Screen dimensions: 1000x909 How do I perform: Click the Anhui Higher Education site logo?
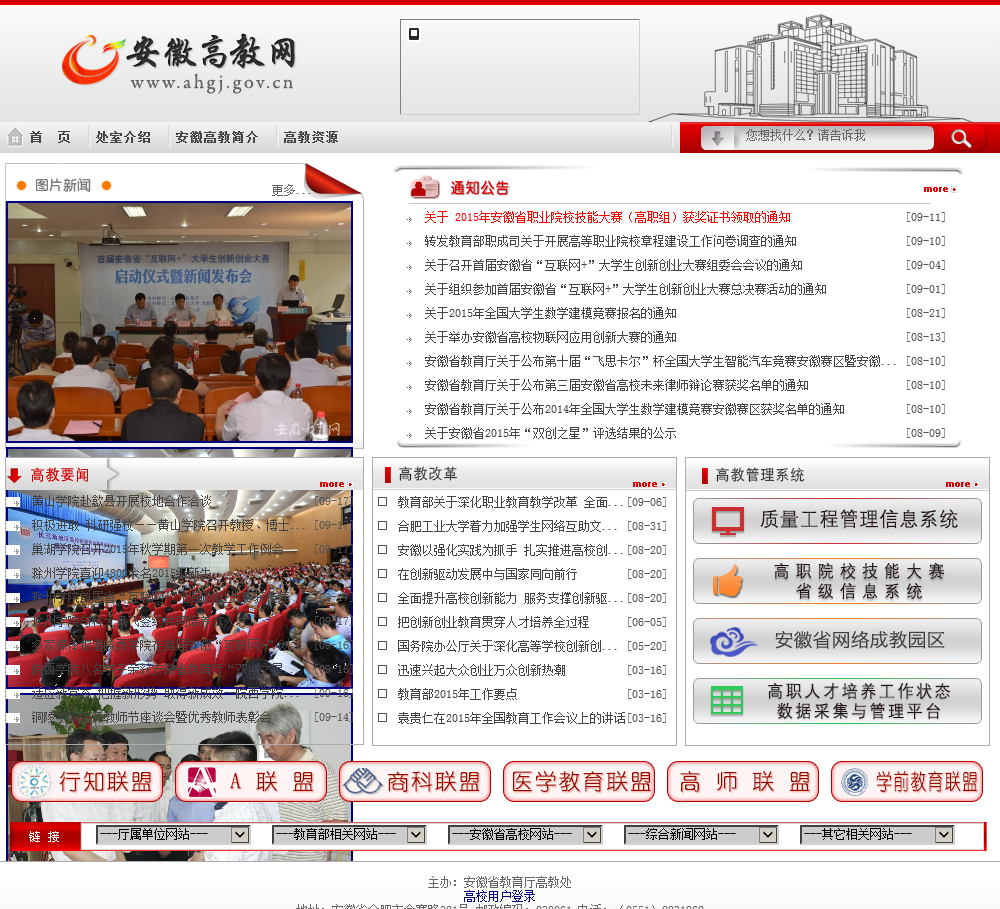pyautogui.click(x=179, y=63)
